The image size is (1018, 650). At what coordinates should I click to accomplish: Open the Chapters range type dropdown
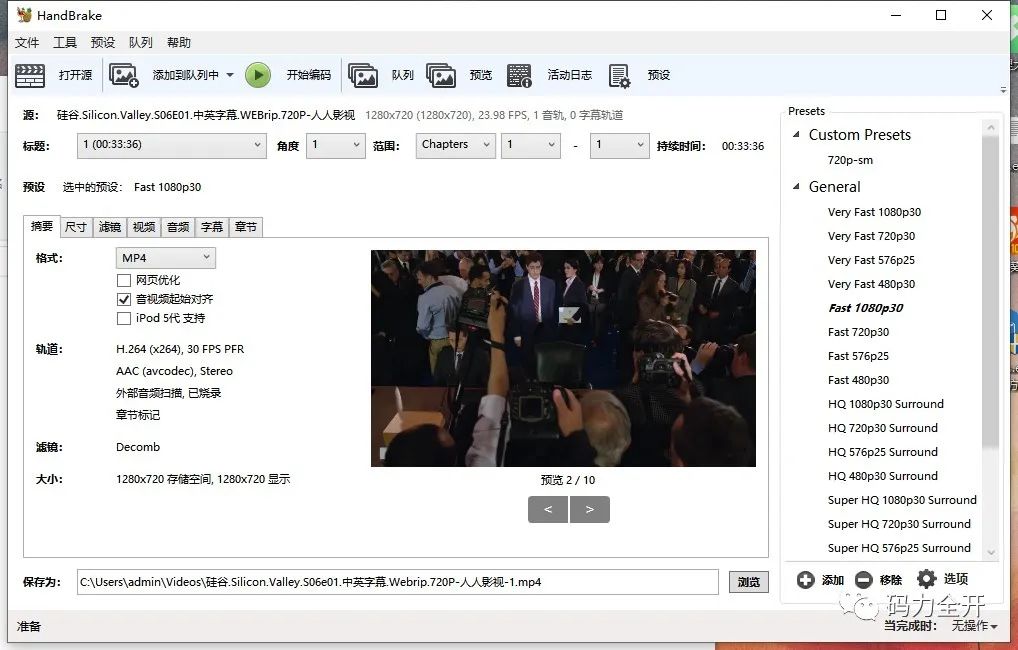point(455,145)
